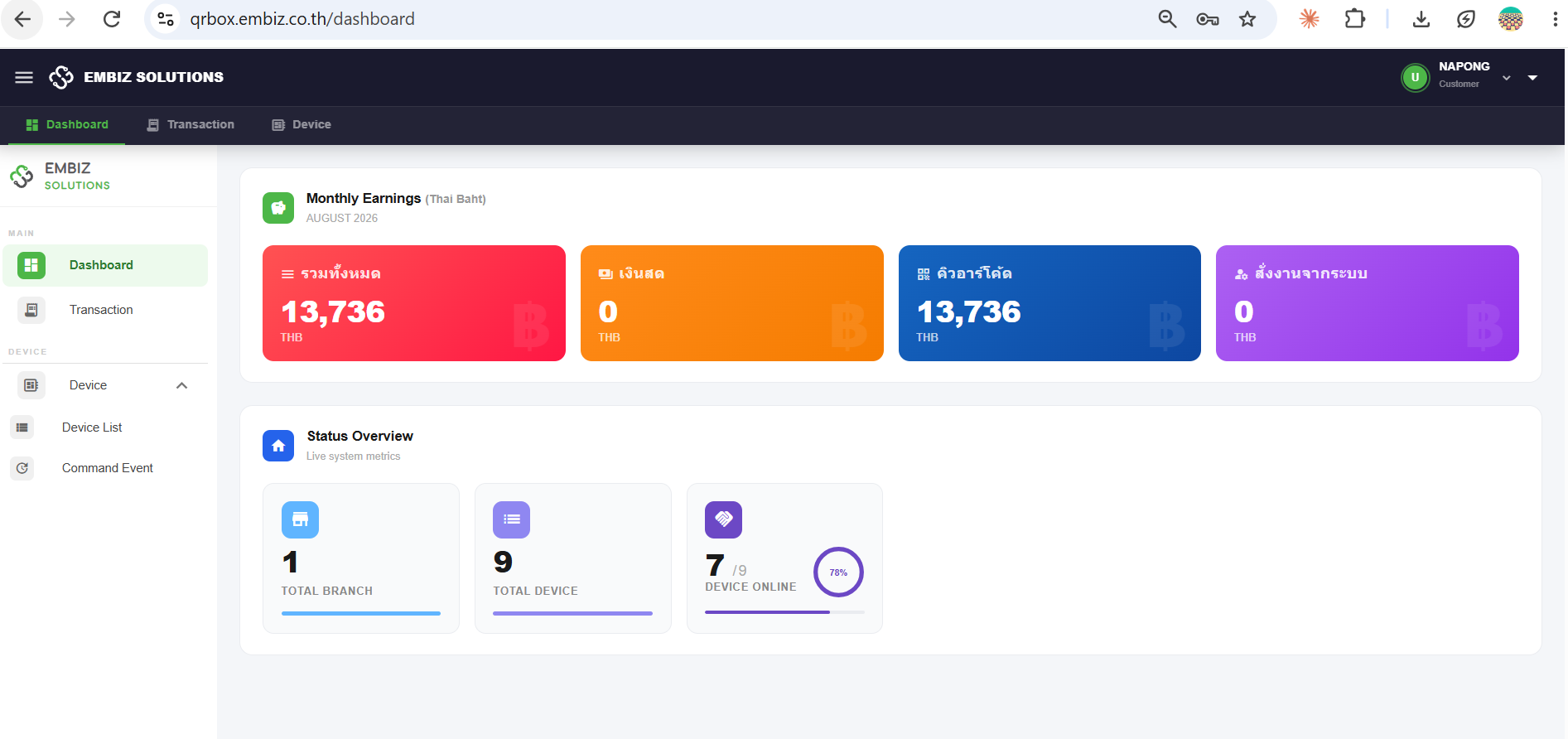Reload the page

tap(112, 19)
